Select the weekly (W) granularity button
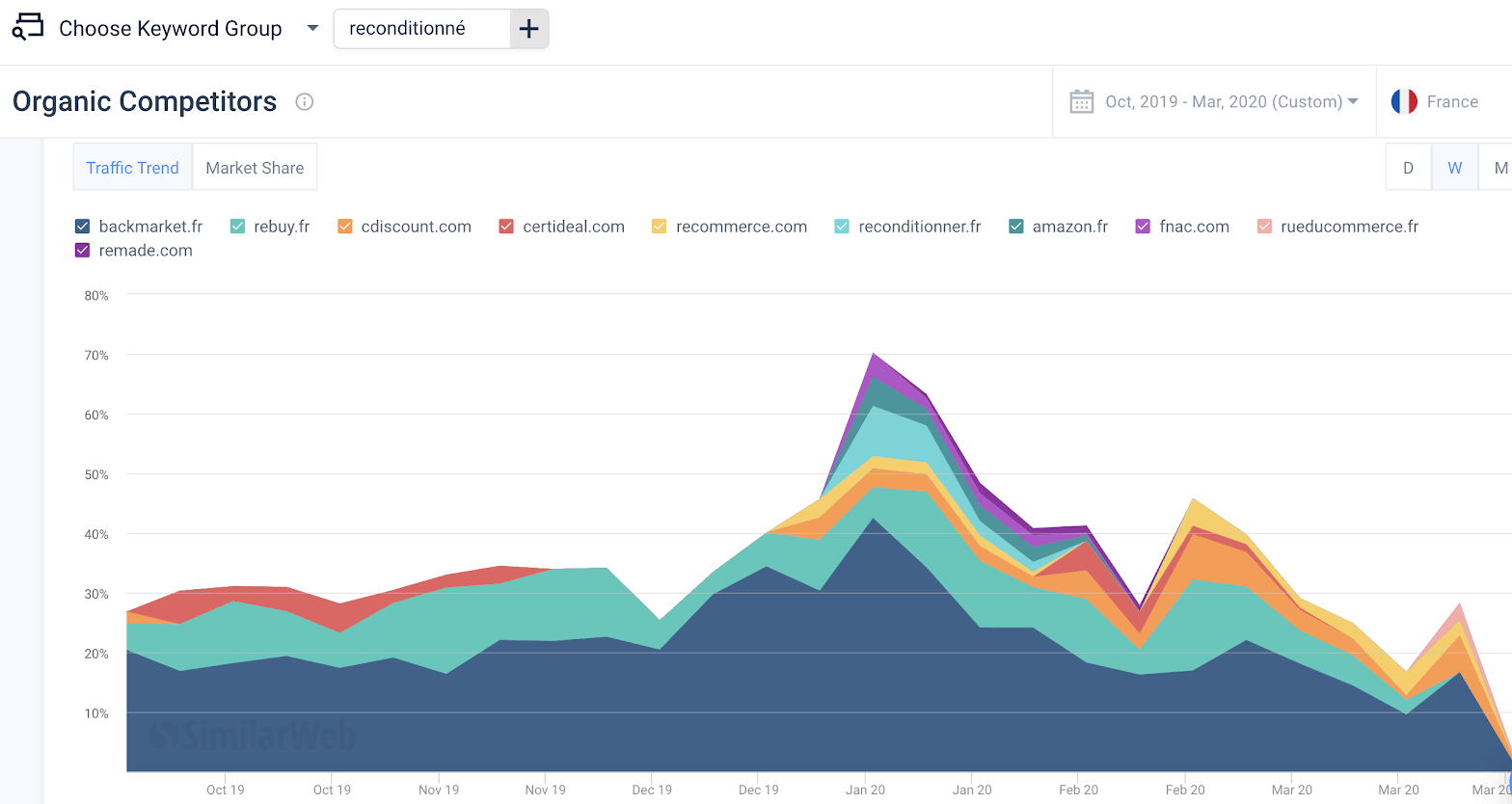The width and height of the screenshot is (1512, 804). coord(1454,168)
